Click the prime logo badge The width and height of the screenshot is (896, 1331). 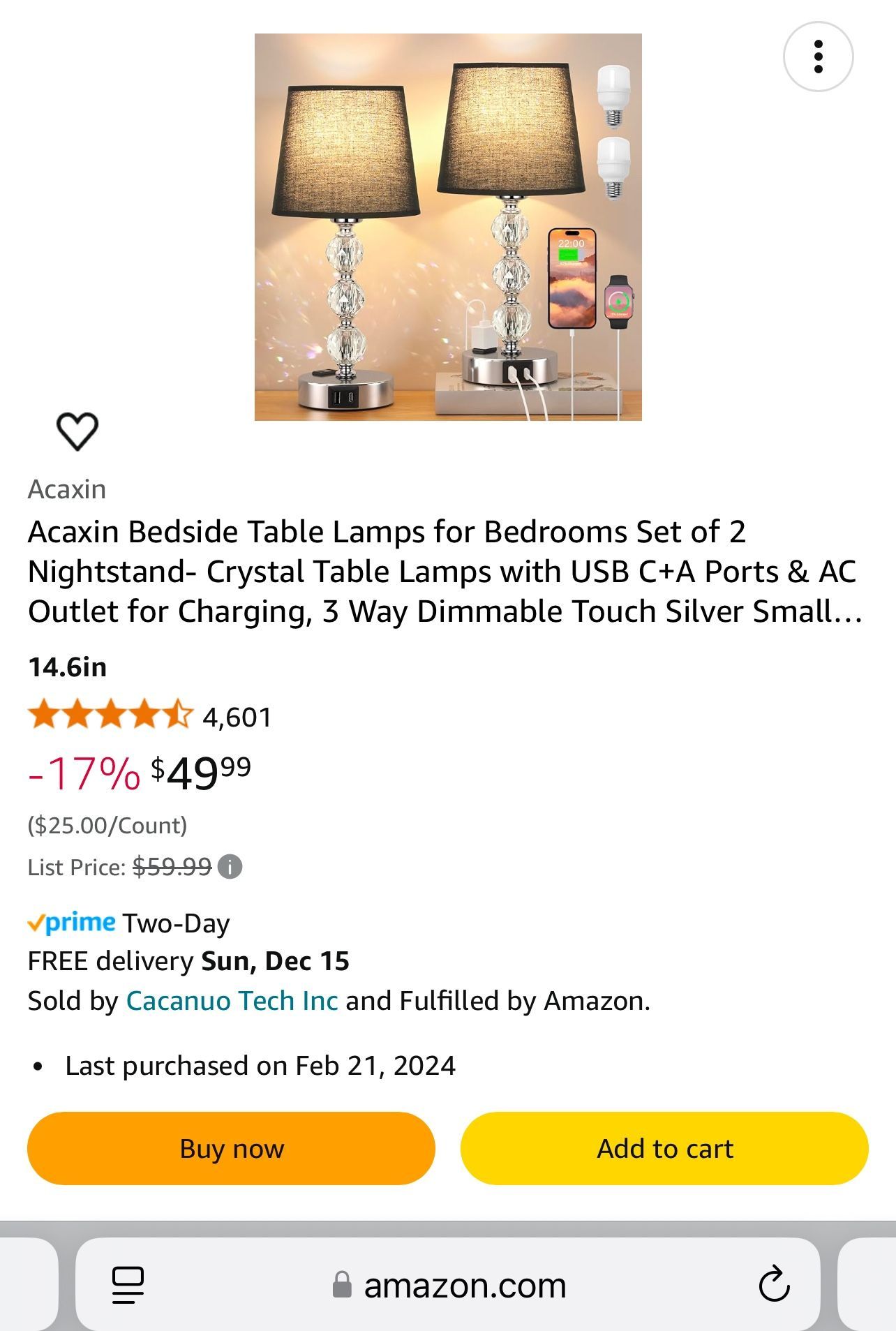pyautogui.click(x=71, y=923)
